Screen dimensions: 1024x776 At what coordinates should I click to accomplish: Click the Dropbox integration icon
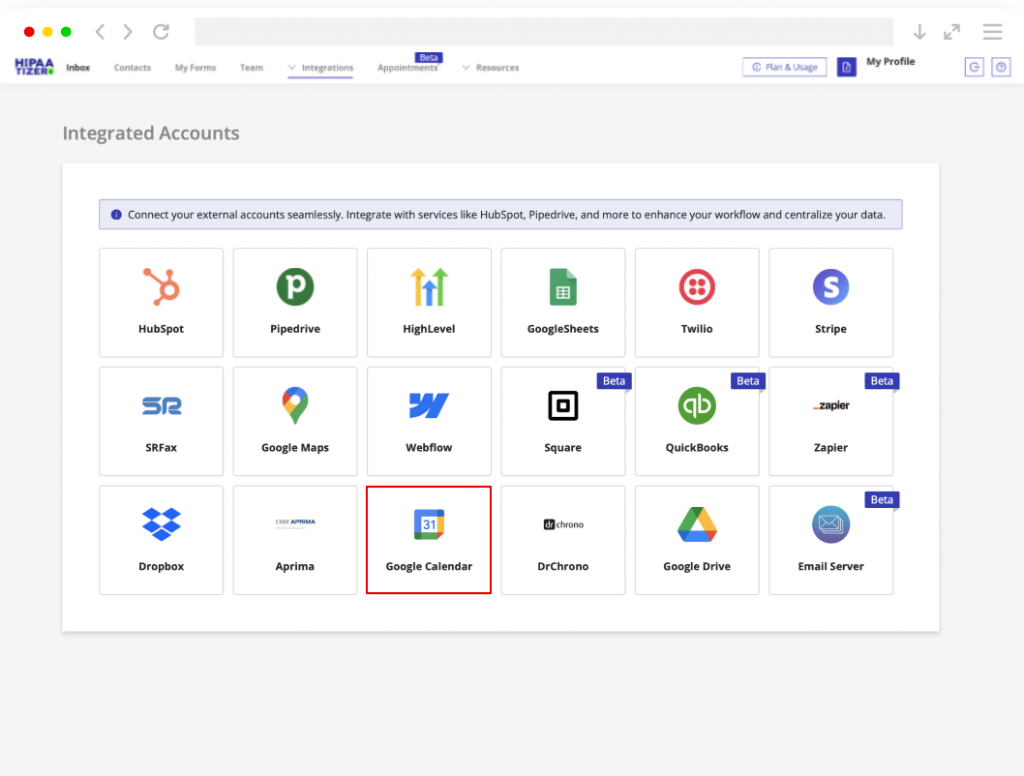161,525
